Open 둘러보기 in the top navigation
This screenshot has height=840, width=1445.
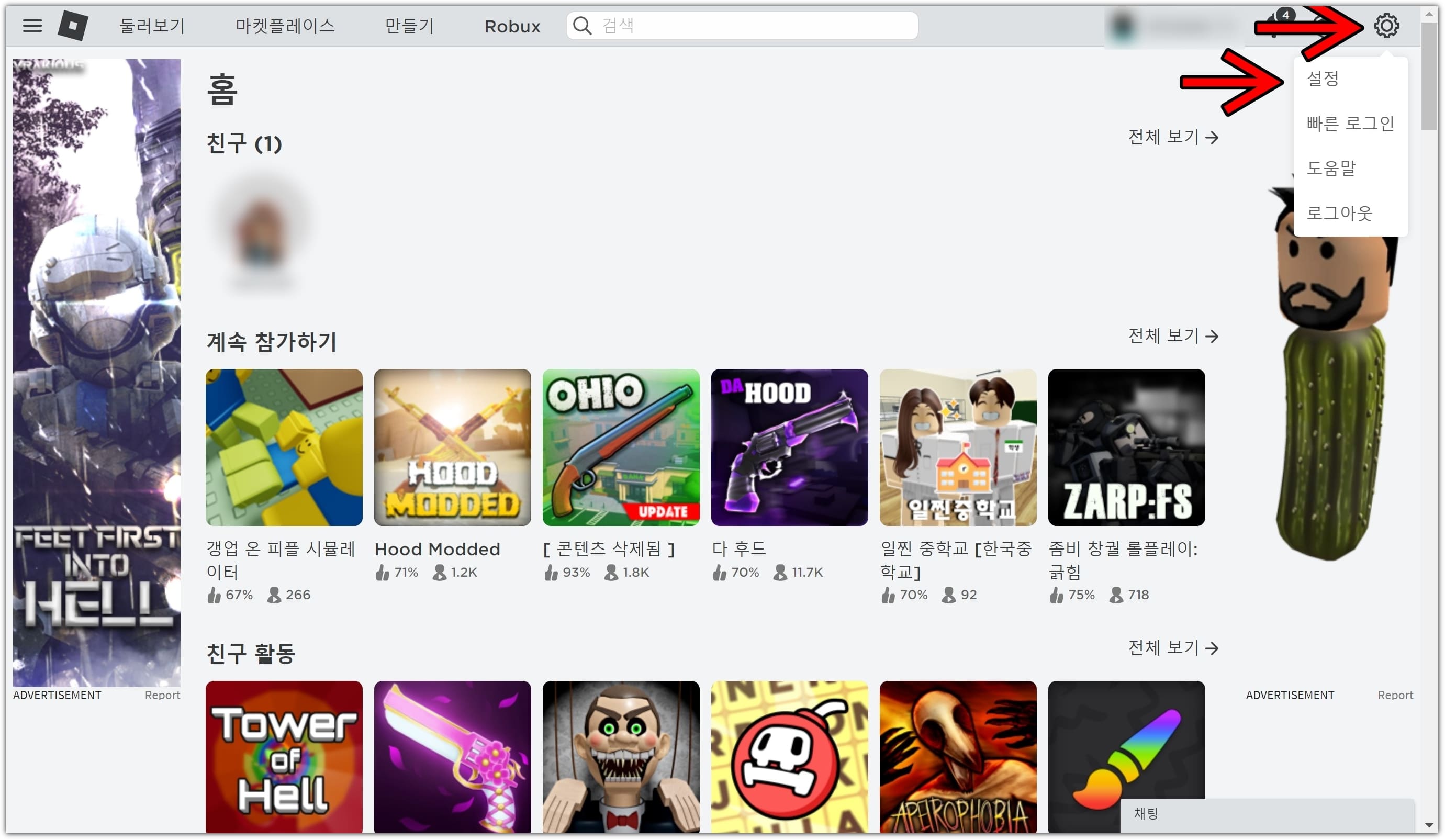click(x=152, y=26)
